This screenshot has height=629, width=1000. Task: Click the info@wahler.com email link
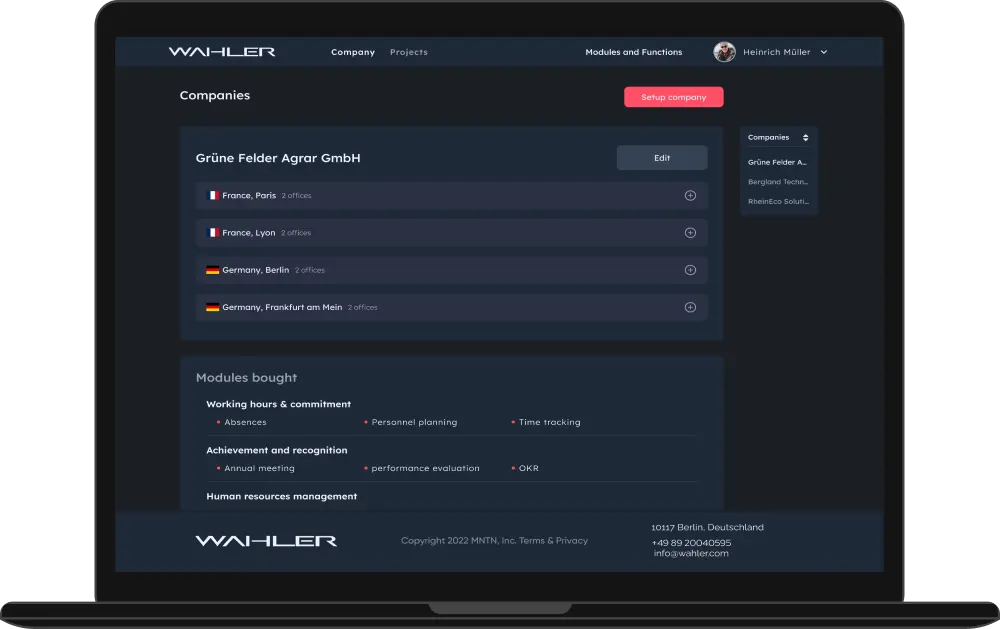(x=691, y=553)
